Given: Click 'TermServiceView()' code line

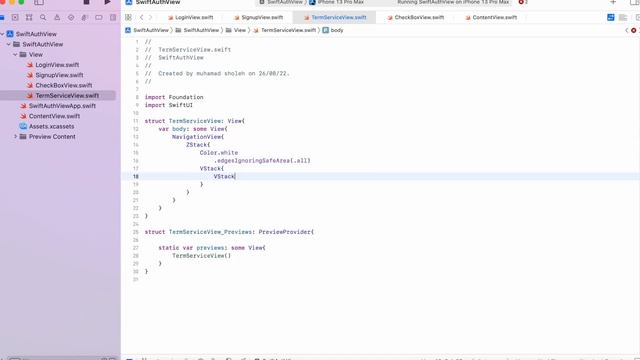Looking at the screenshot, I should point(202,256).
